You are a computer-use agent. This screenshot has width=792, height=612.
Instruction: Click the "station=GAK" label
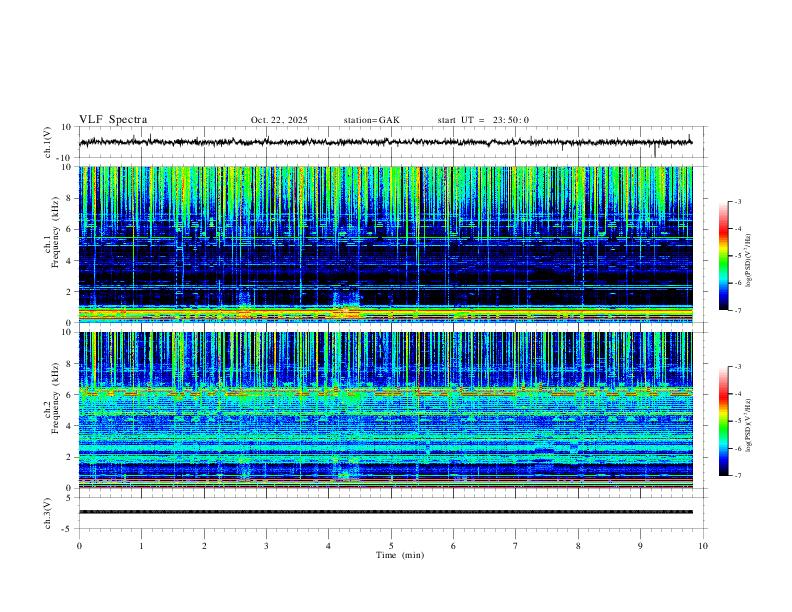tap(371, 120)
